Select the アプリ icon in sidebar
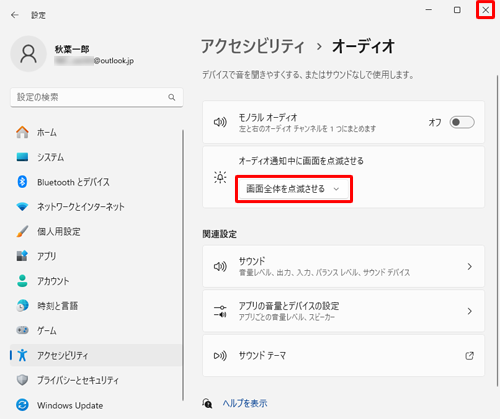 click(22, 256)
